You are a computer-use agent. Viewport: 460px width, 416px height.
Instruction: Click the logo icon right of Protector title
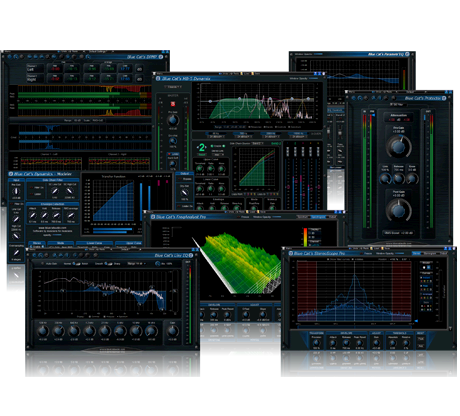(x=444, y=98)
